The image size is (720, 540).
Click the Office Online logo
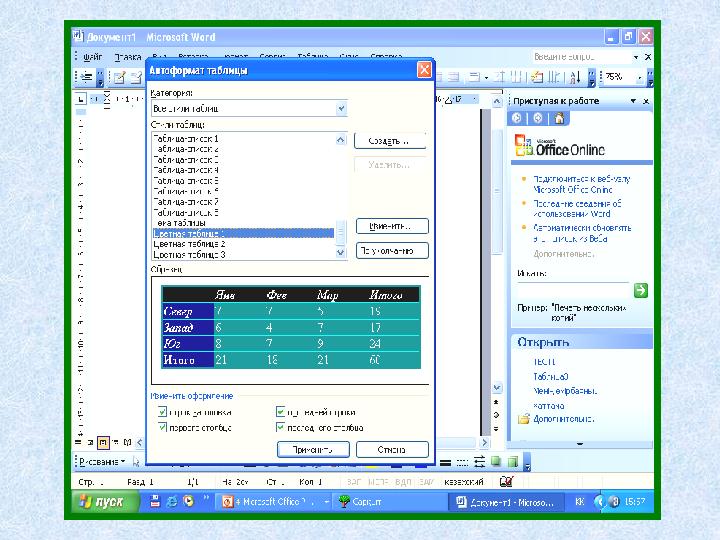(x=560, y=146)
